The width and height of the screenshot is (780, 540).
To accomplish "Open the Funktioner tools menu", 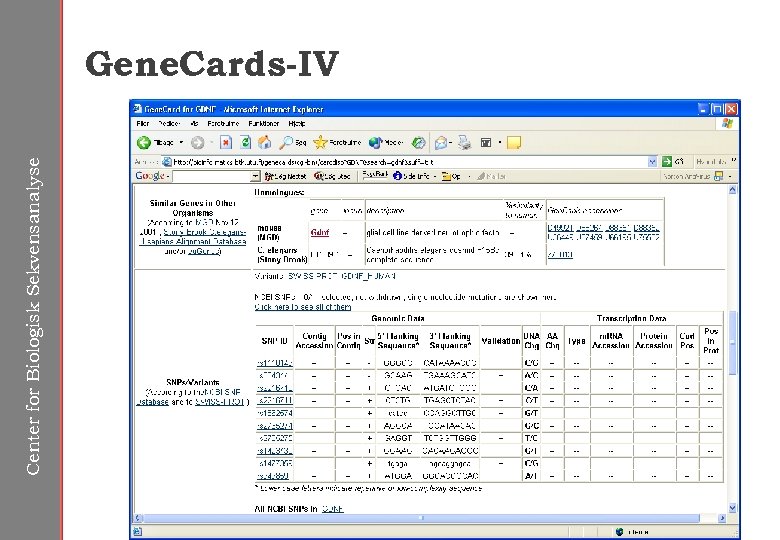I will click(264, 123).
